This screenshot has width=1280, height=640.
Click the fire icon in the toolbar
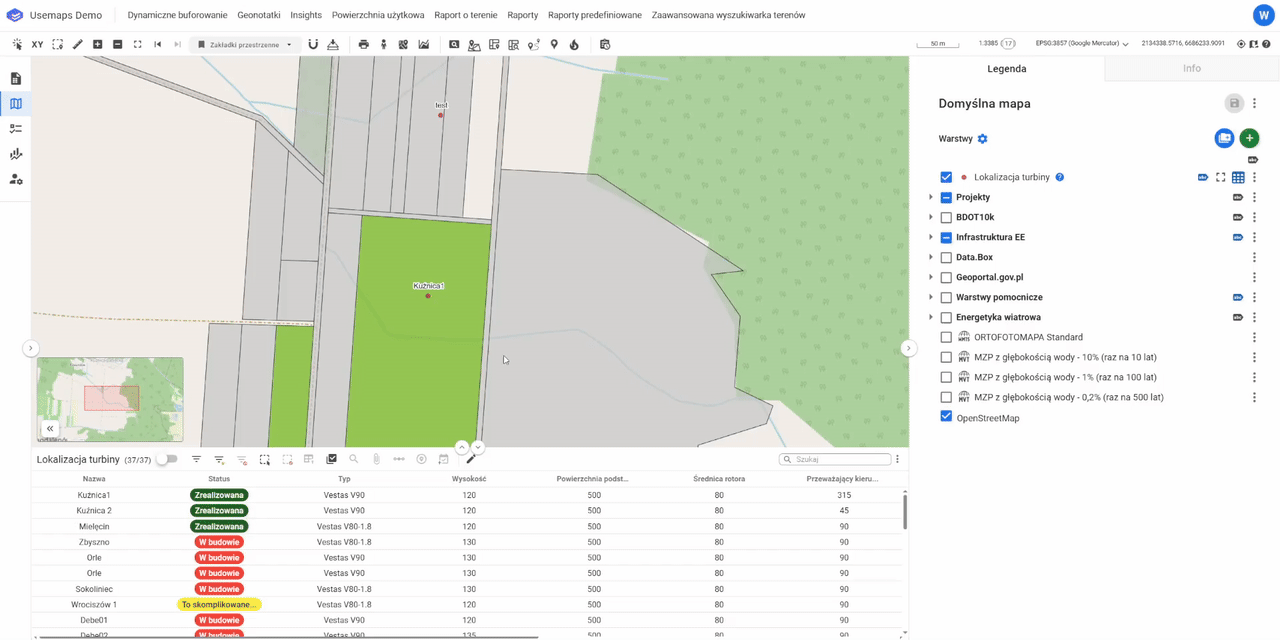pos(574,45)
